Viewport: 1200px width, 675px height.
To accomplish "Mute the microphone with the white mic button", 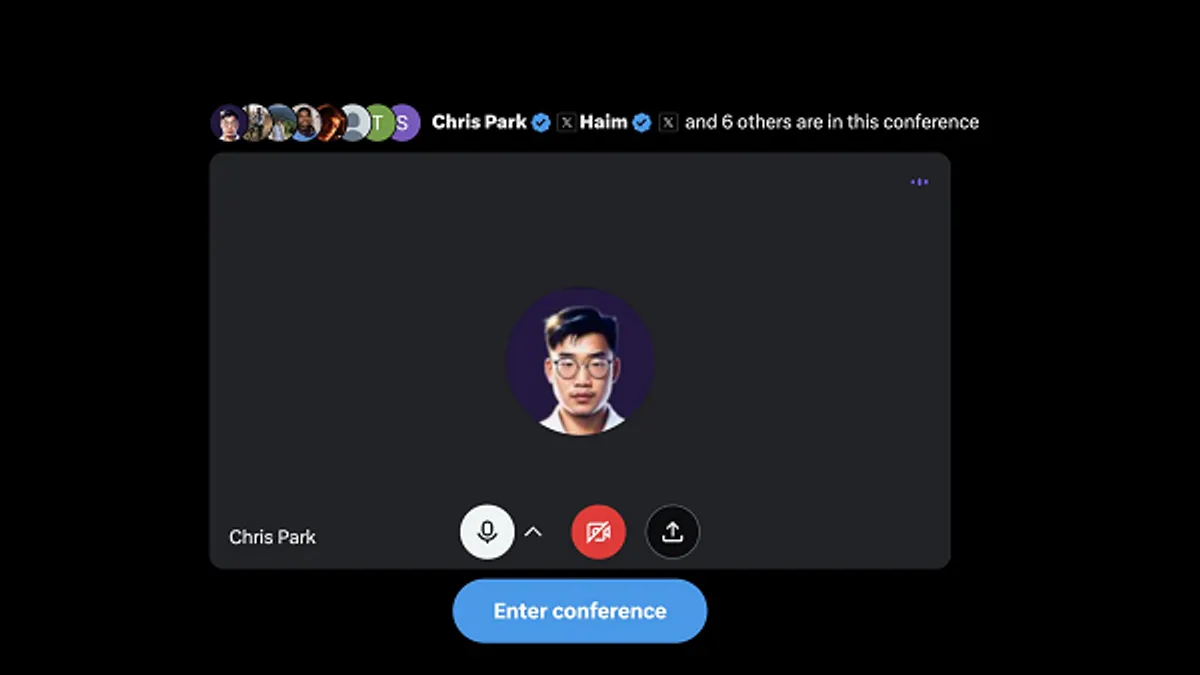I will click(x=487, y=532).
